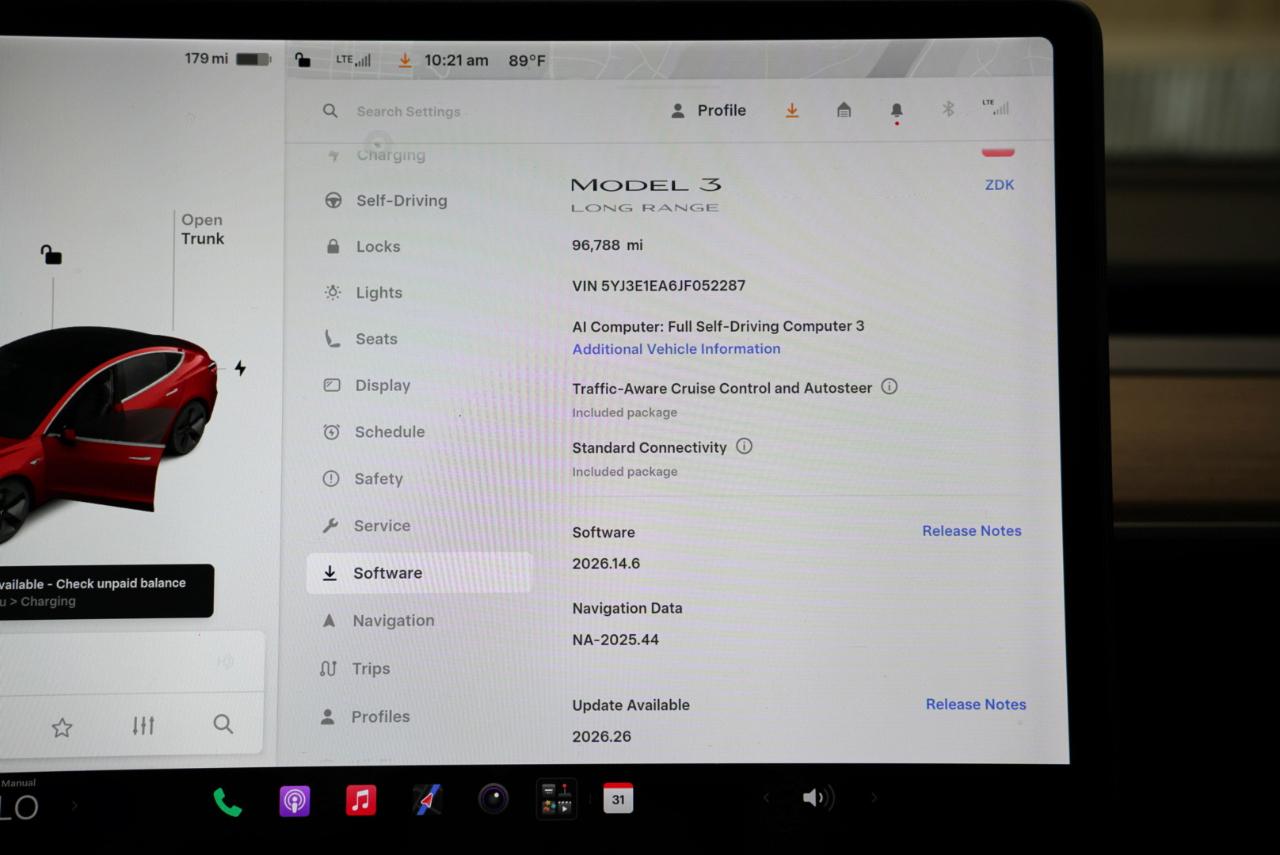The height and width of the screenshot is (855, 1280).
Task: Open the Apple Music app
Action: [361, 800]
